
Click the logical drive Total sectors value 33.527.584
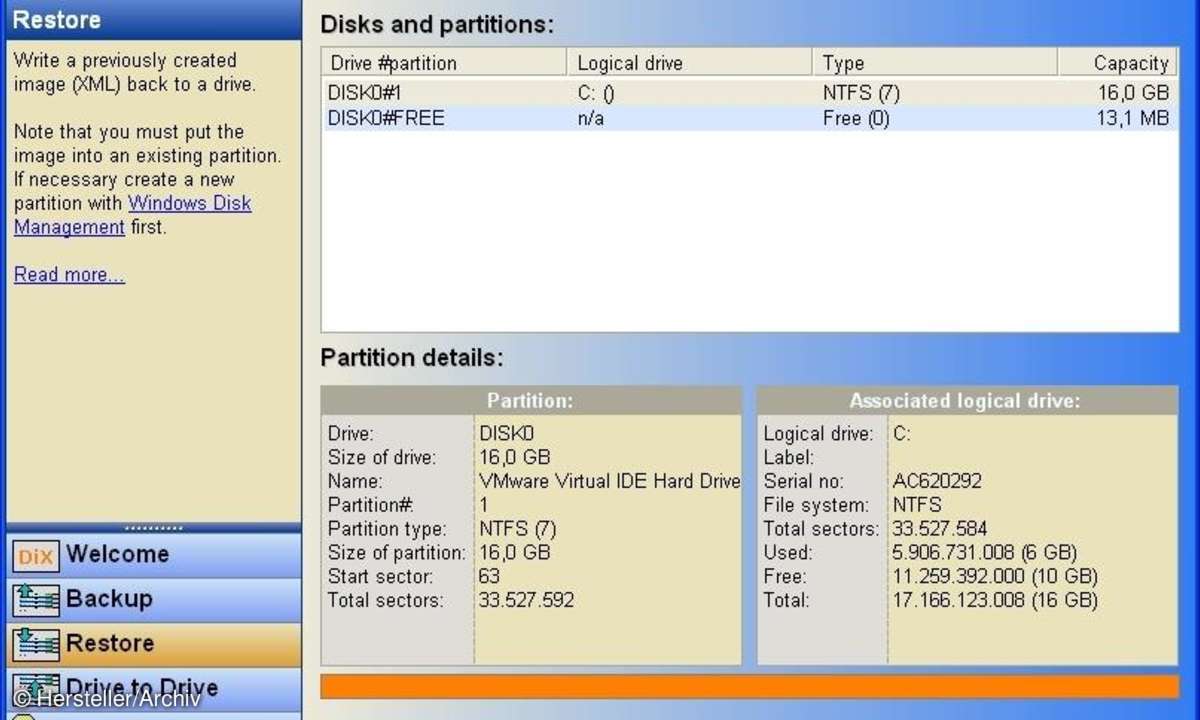click(x=940, y=529)
